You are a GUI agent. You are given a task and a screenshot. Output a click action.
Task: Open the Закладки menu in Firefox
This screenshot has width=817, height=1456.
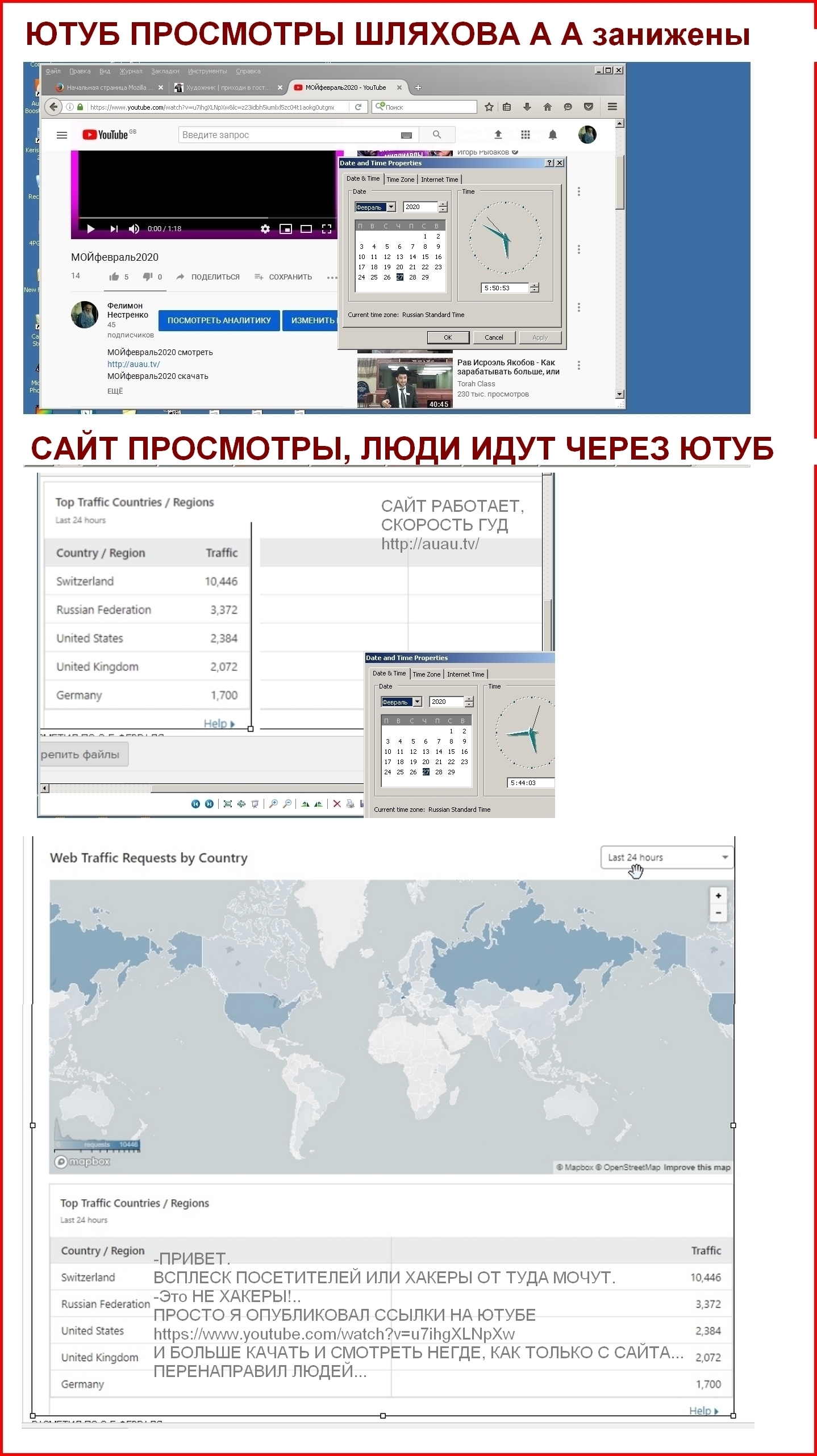165,71
